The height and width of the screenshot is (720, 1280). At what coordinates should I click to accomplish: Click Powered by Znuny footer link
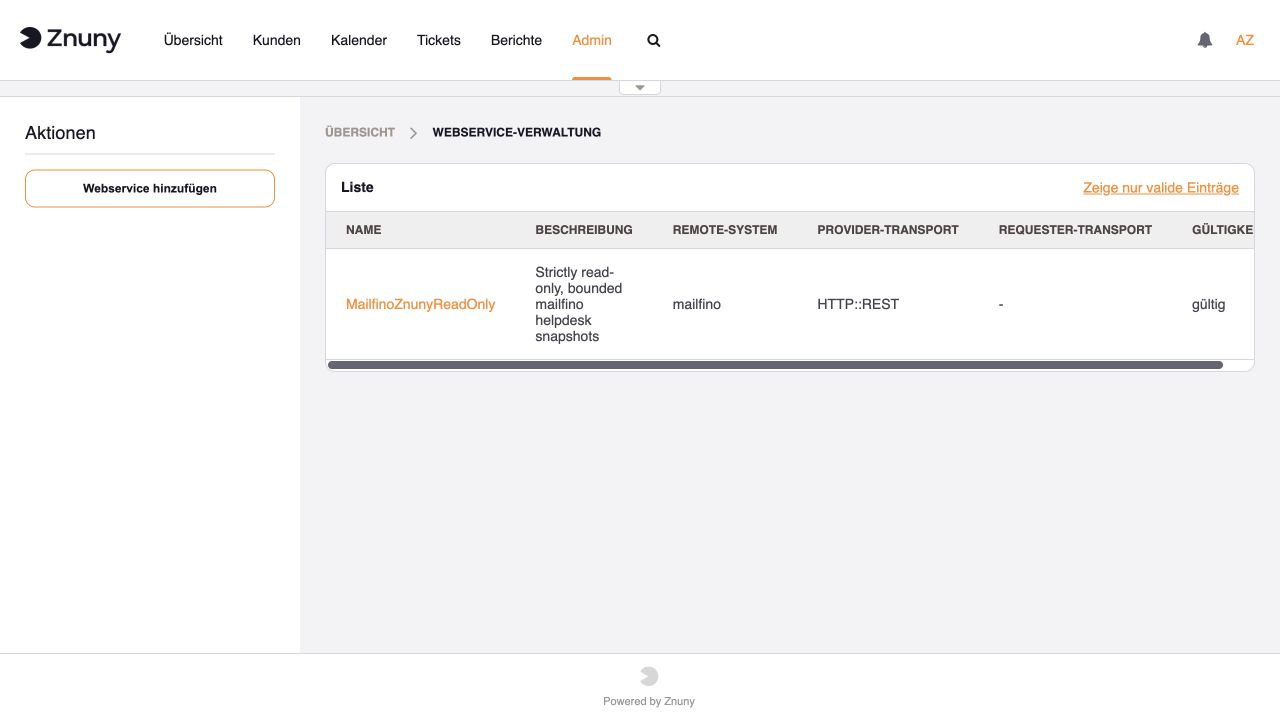click(649, 701)
